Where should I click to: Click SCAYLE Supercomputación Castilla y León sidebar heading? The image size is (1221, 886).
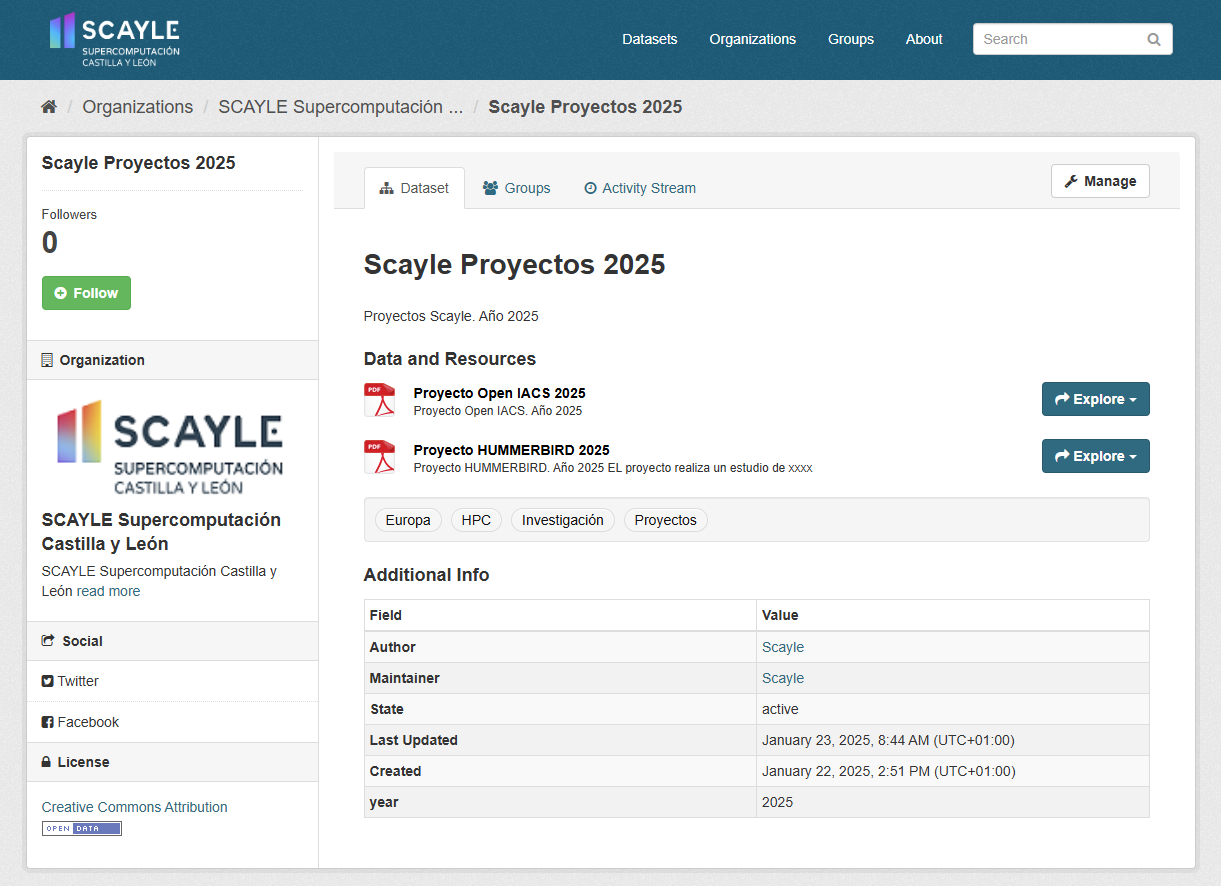point(161,532)
